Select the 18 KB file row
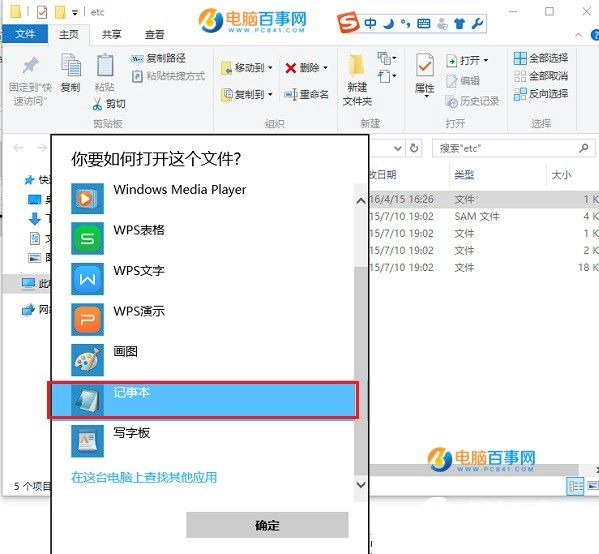Viewport: 599px width, 554px height. (x=484, y=267)
